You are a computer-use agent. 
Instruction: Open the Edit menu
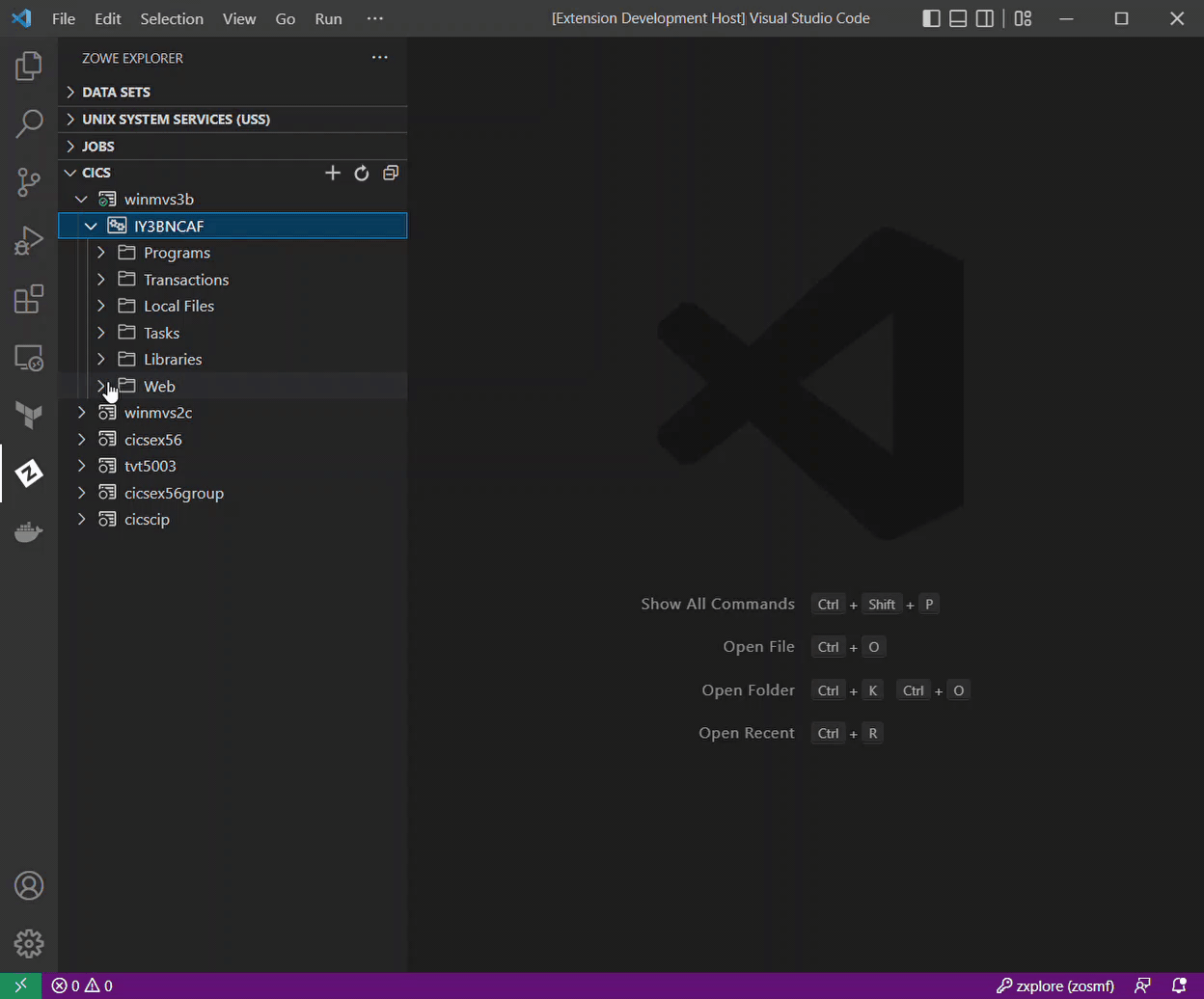pyautogui.click(x=108, y=18)
